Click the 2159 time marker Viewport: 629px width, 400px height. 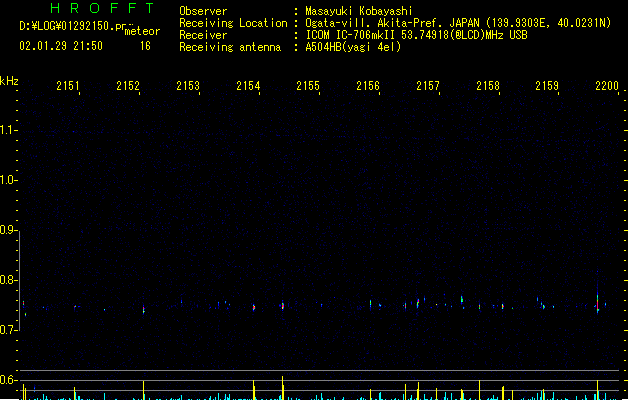pos(547,86)
